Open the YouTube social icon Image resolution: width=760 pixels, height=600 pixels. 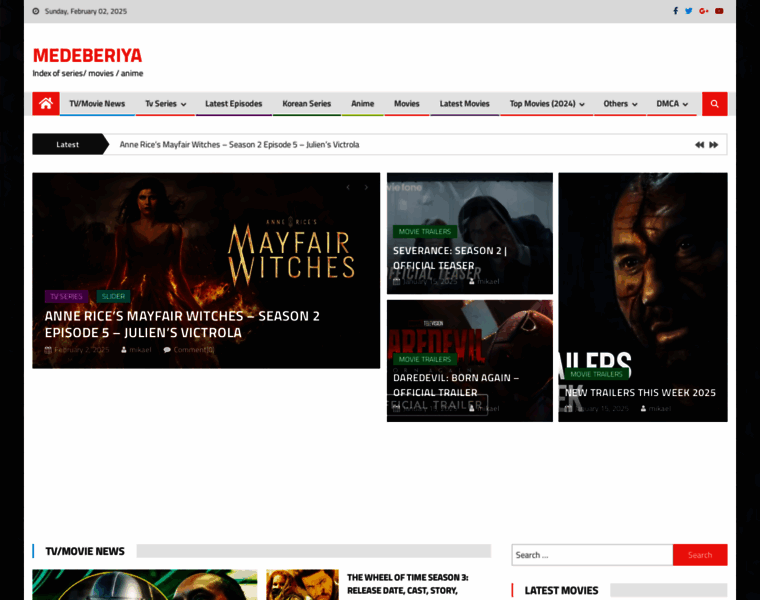pos(719,11)
